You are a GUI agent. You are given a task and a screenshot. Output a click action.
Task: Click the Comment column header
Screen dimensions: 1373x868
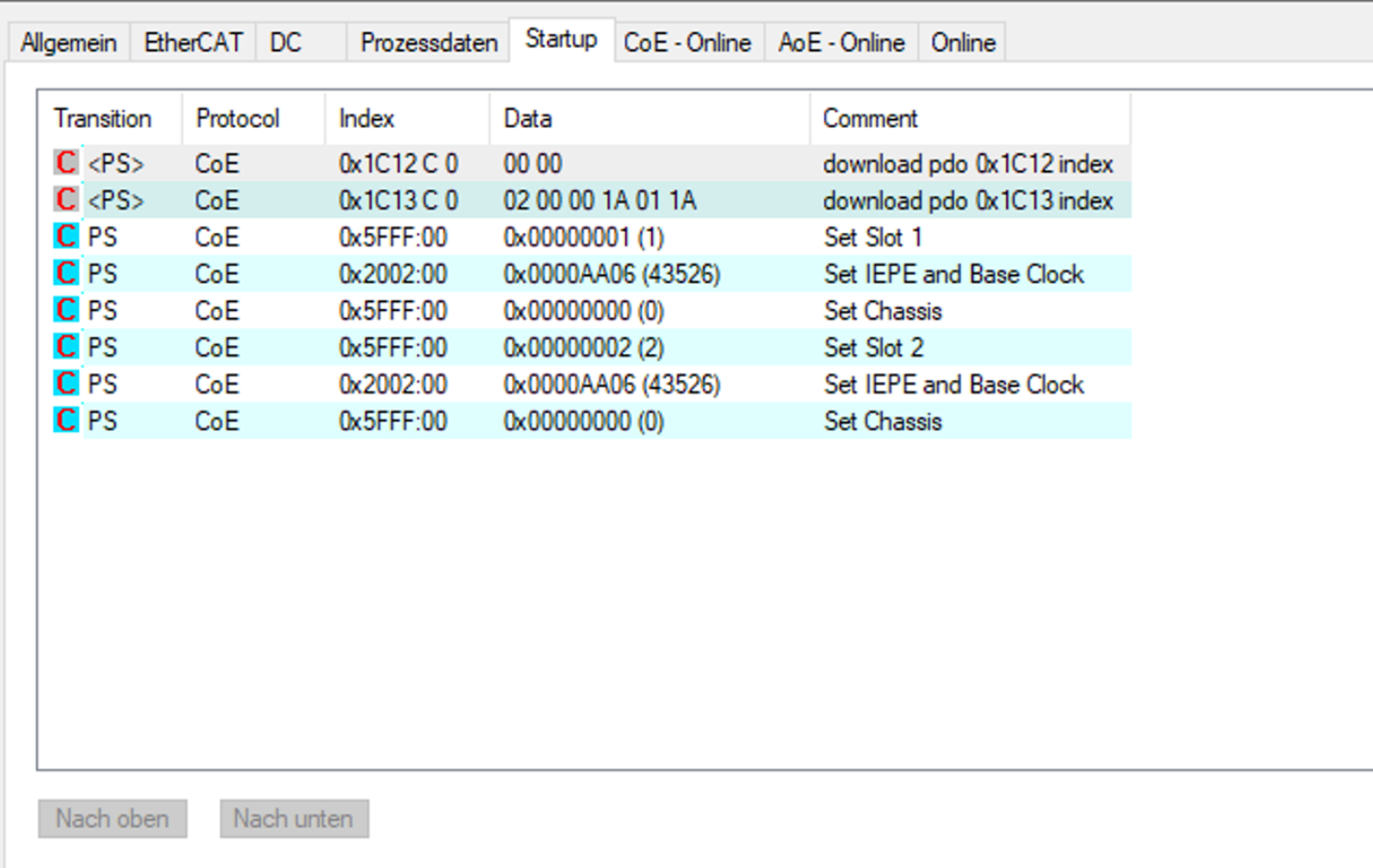click(970, 118)
